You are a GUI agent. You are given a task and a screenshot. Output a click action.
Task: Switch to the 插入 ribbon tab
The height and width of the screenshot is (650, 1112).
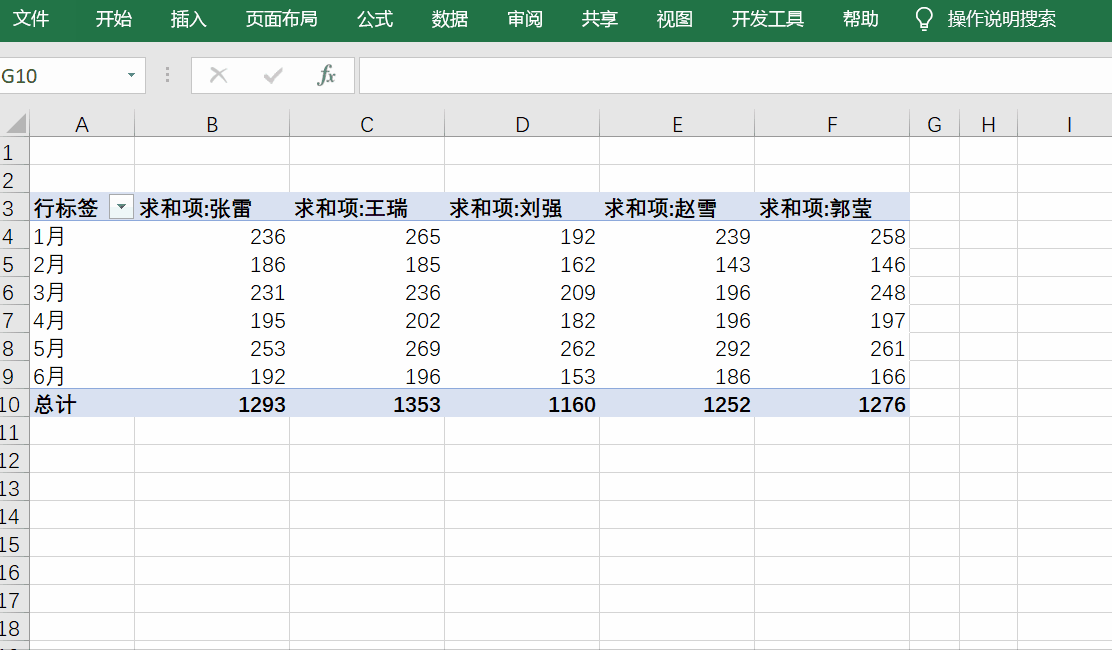[x=188, y=19]
